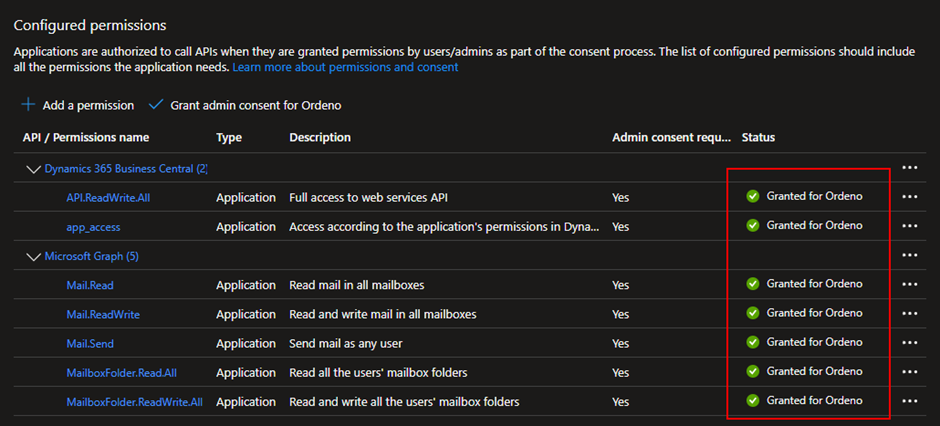Viewport: 940px width, 426px height.
Task: Open the MailboxFolder.ReadWrite.All permission
Action: [134, 402]
